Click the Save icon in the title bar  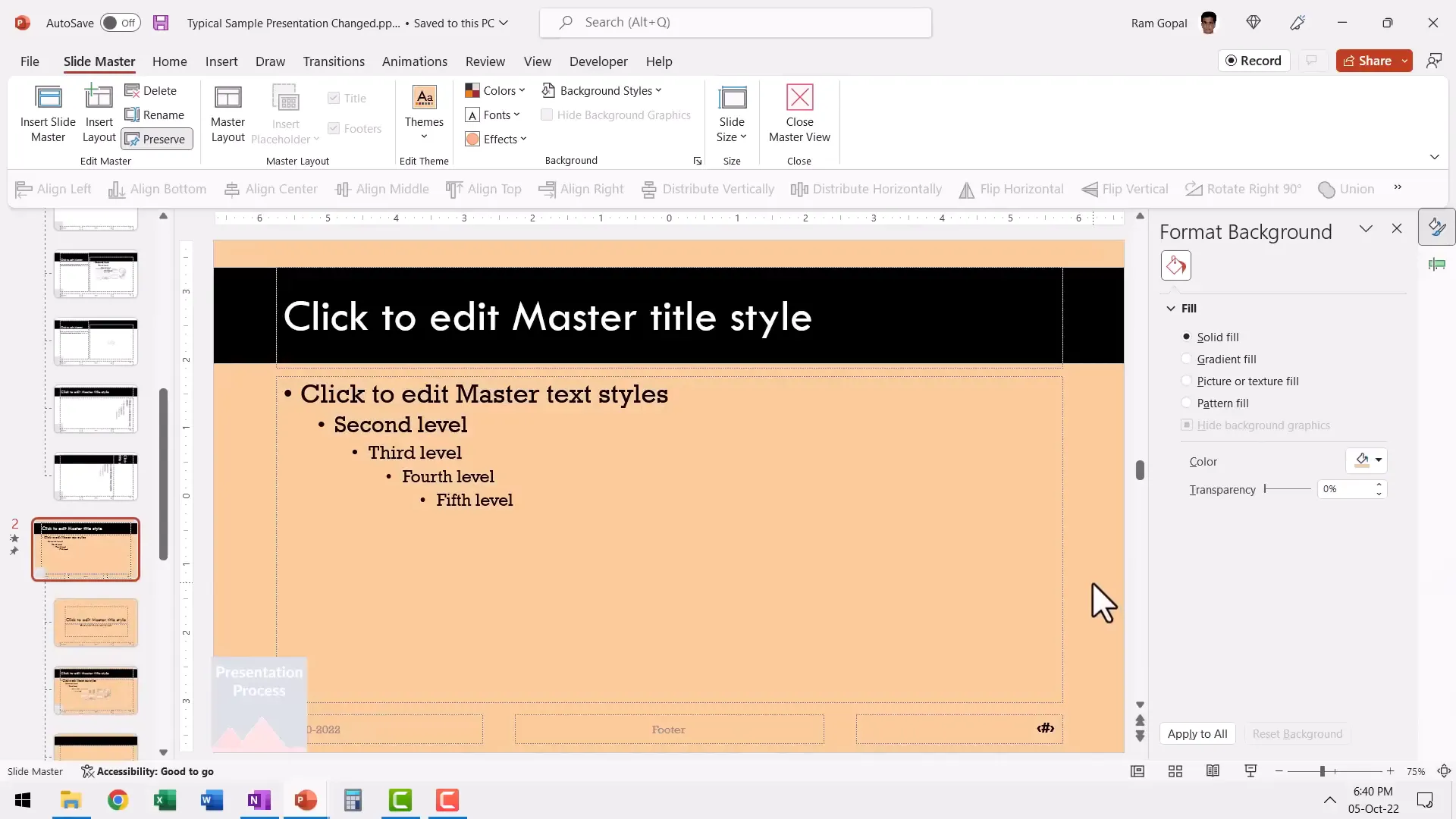pos(161,23)
